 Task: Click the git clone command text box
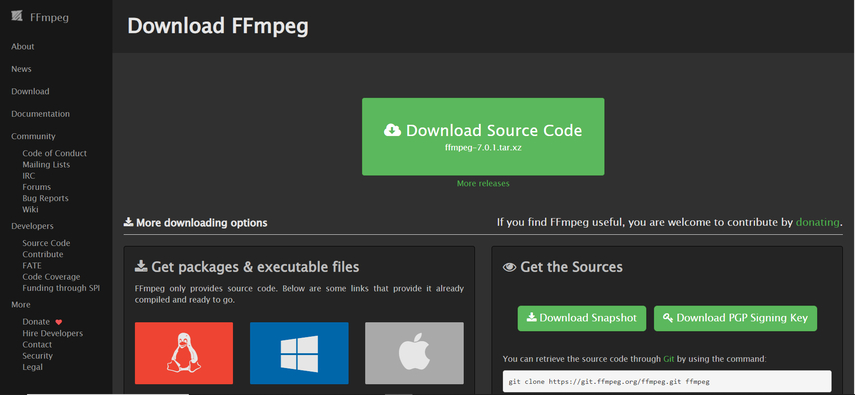pyautogui.click(x=667, y=381)
